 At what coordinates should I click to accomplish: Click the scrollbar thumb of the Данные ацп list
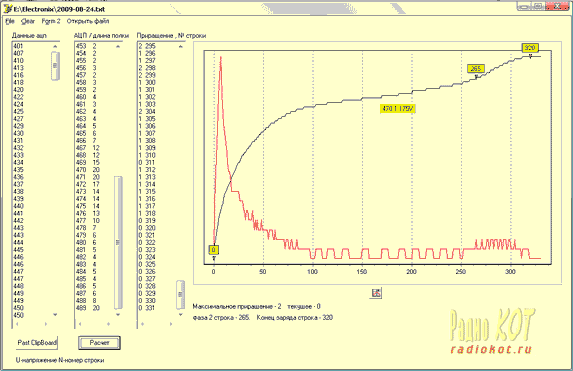point(55,66)
